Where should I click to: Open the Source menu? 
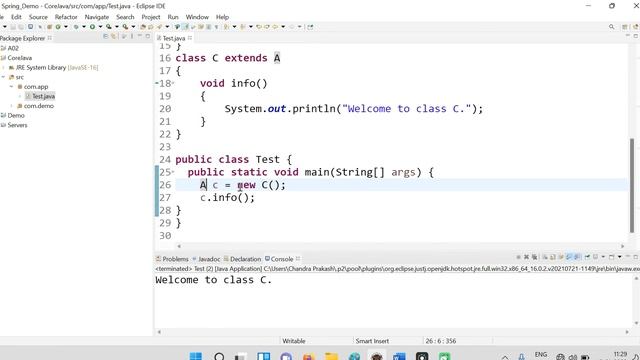[x=38, y=17]
